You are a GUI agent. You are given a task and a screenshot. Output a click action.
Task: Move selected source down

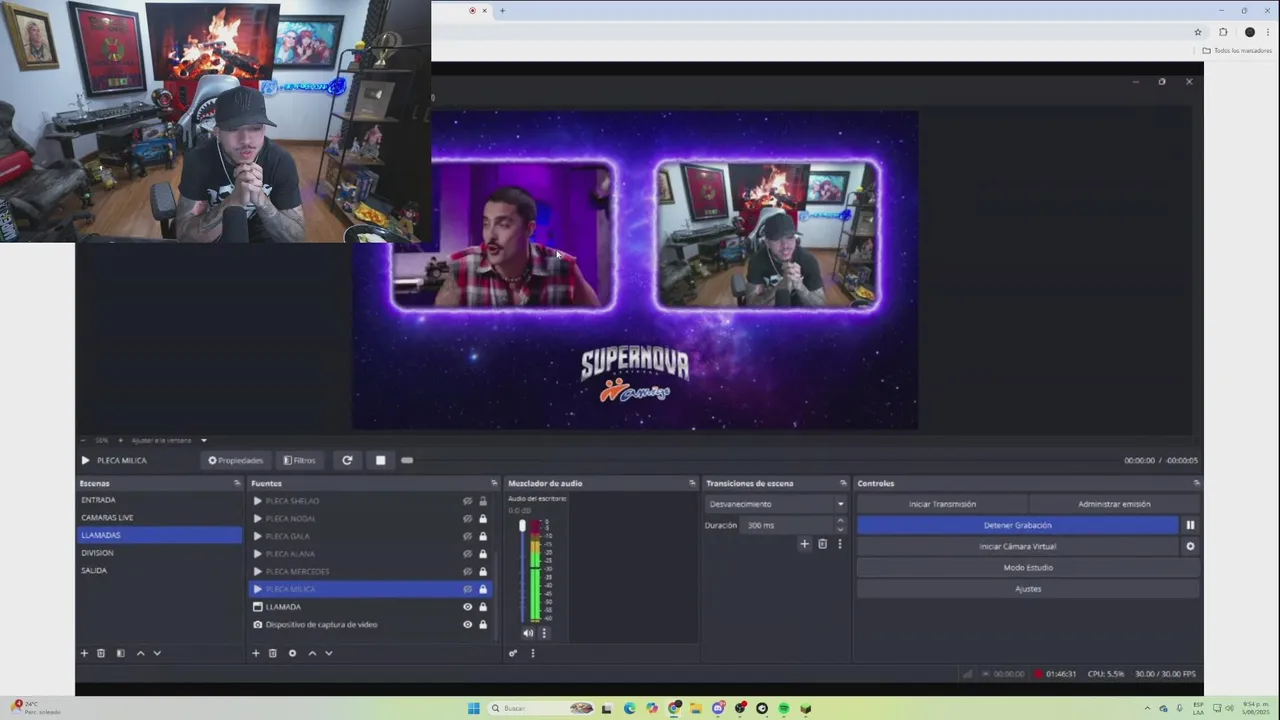329,653
